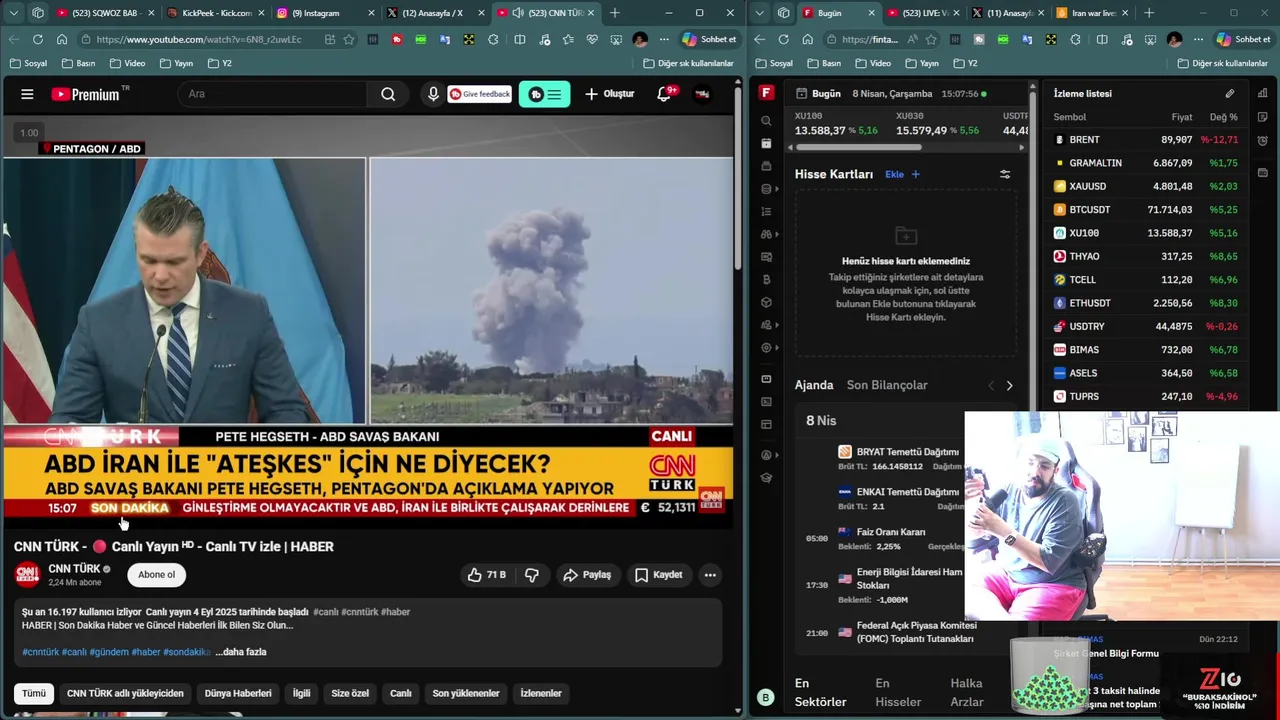Screen dimensions: 1280x720
Task: Edit the İzleme listesi with pencil icon
Action: 1230,93
